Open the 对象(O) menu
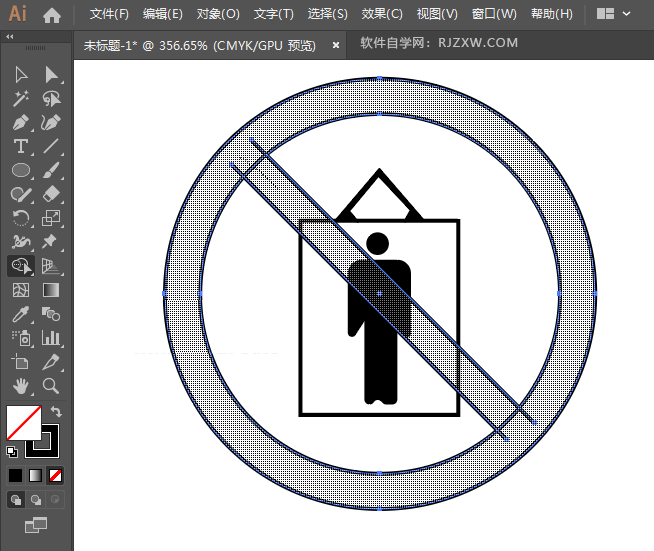Image resolution: width=654 pixels, height=551 pixels. 218,14
